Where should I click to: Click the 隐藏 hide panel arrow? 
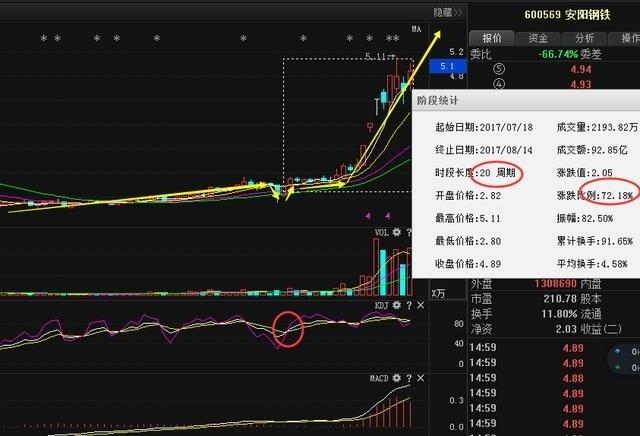(x=448, y=13)
